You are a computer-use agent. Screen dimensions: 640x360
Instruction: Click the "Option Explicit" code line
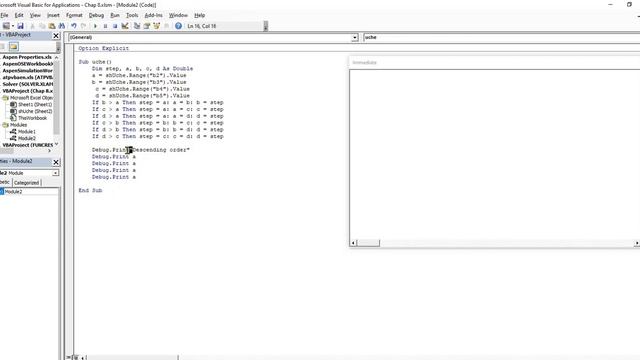[103, 48]
